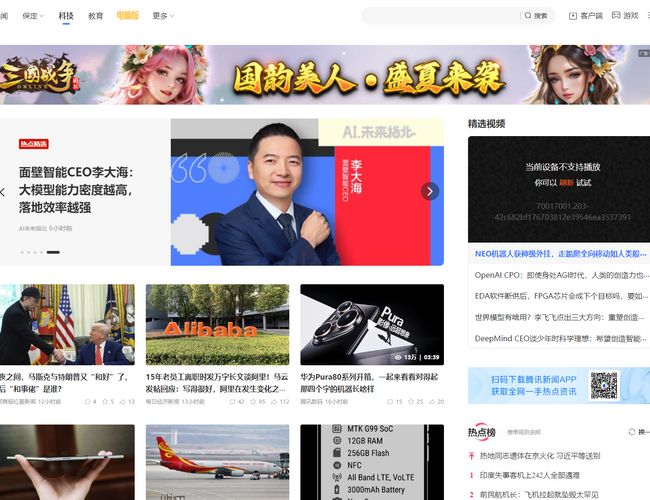Click the 广告 ad badge on banner
Viewport: 650px width, 500px height.
point(644,53)
